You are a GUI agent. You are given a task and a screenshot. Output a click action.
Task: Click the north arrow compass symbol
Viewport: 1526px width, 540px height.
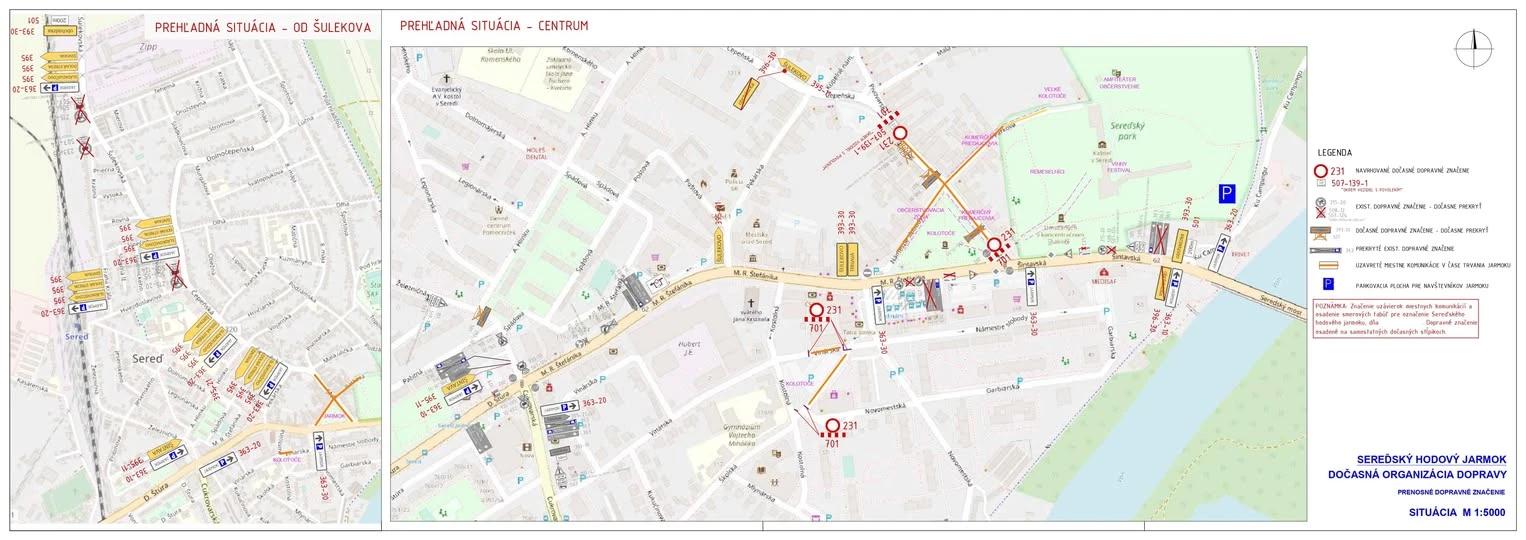tap(1473, 47)
